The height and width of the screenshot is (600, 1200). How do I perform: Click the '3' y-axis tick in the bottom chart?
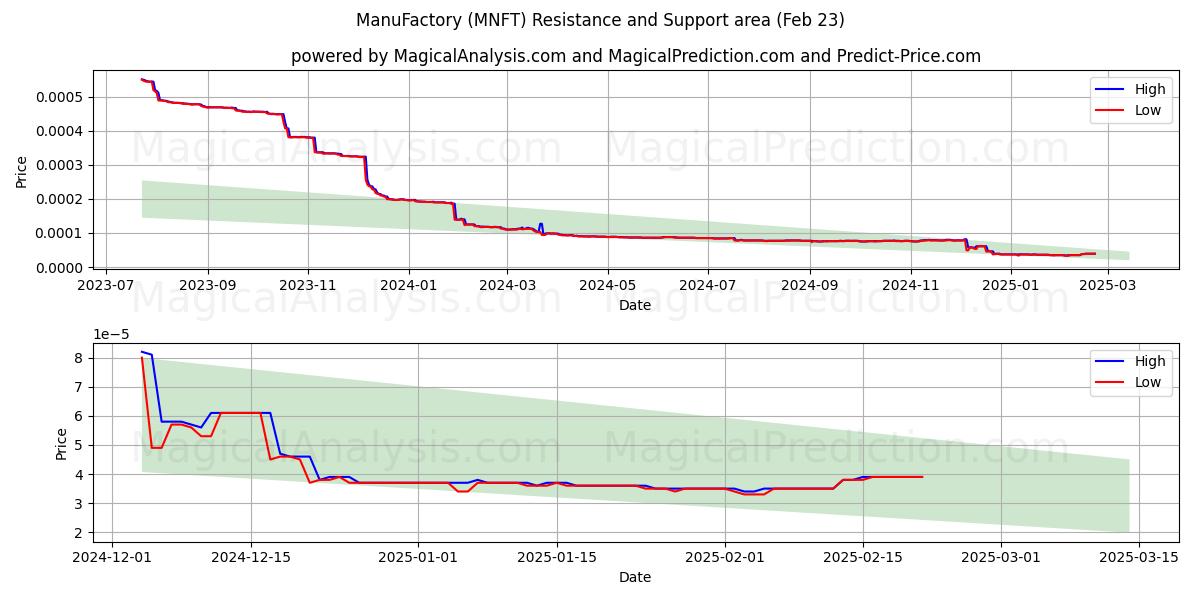tap(81, 504)
